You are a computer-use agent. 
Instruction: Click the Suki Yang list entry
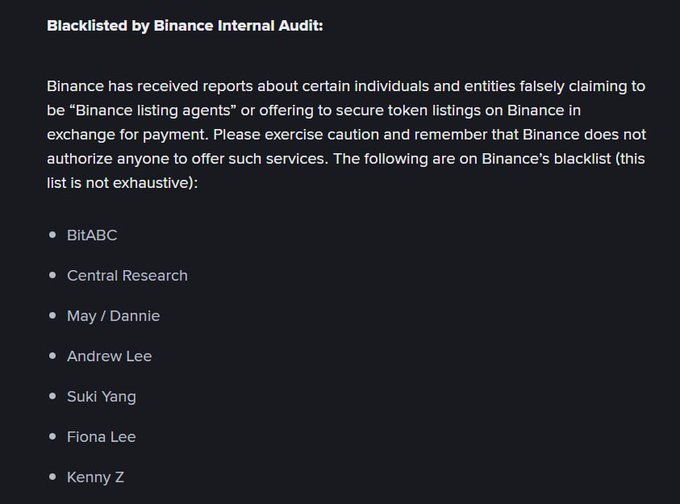(101, 396)
